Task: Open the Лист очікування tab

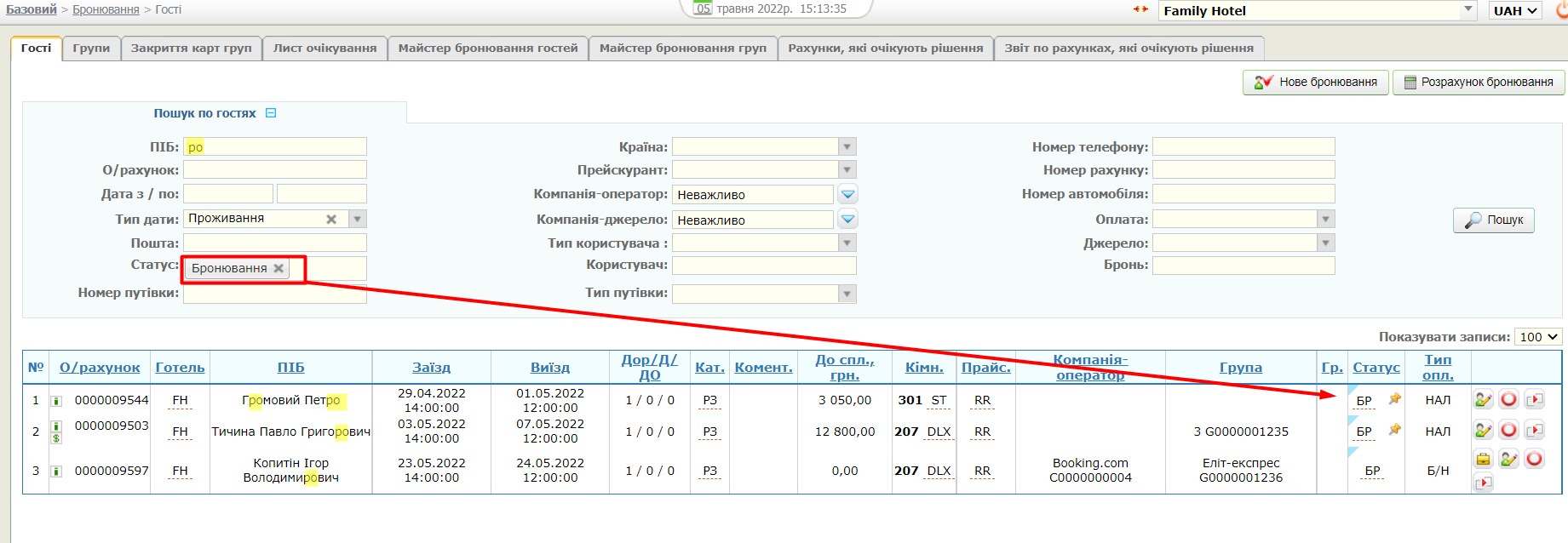Action: 325,49
